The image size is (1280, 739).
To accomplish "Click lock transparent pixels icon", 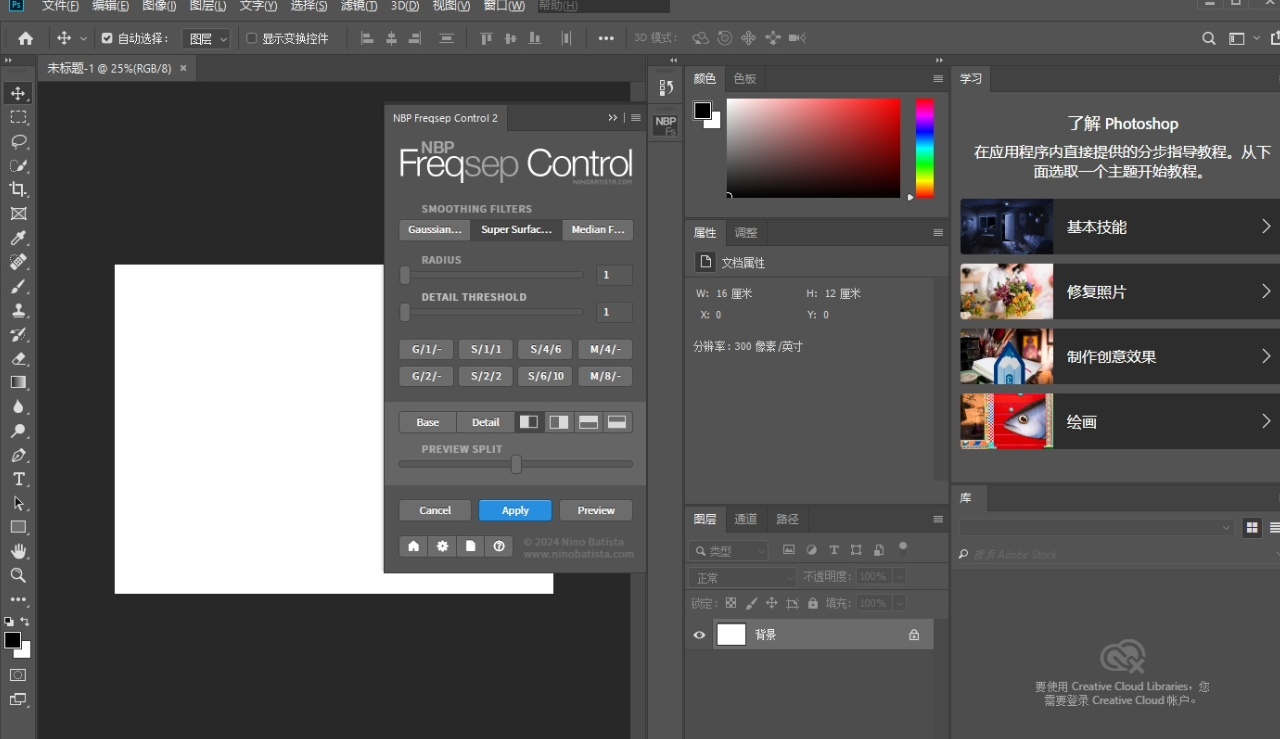I will click(x=731, y=603).
